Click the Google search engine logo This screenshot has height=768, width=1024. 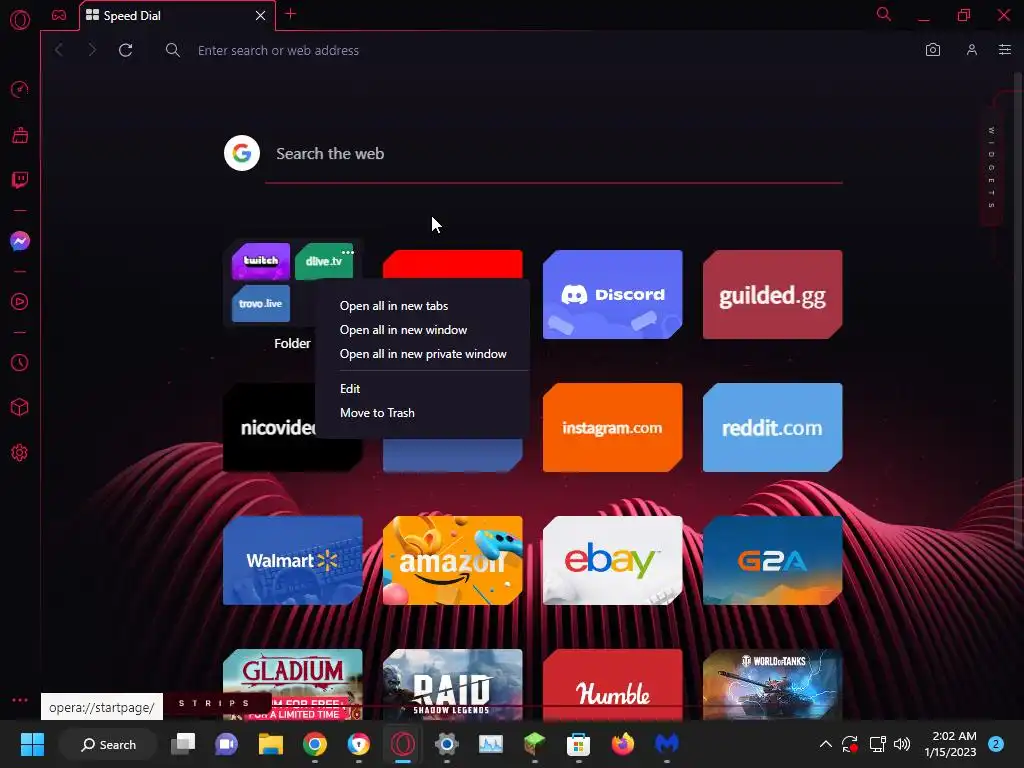point(242,153)
